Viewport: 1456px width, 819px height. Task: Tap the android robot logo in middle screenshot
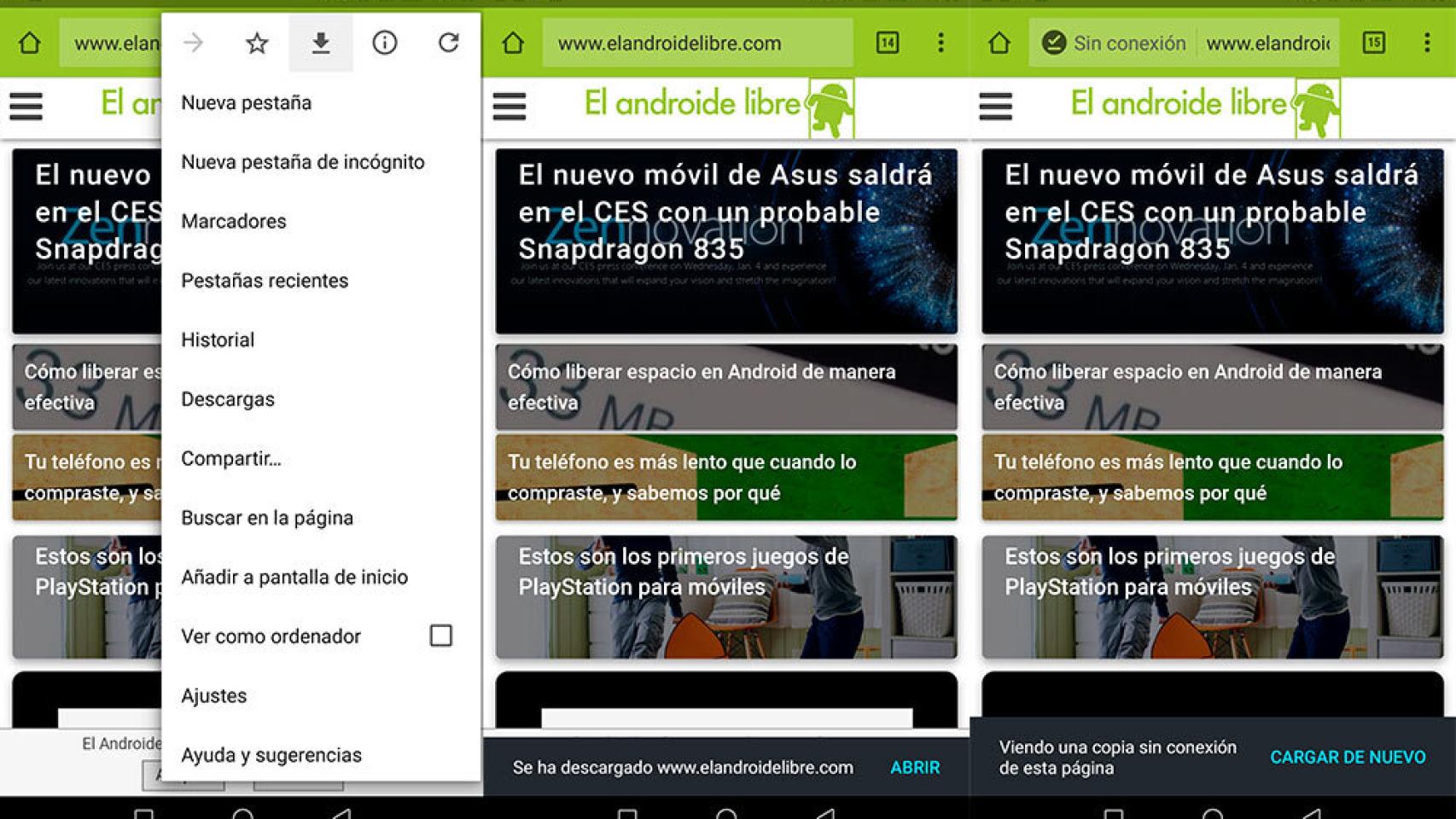pyautogui.click(x=831, y=108)
